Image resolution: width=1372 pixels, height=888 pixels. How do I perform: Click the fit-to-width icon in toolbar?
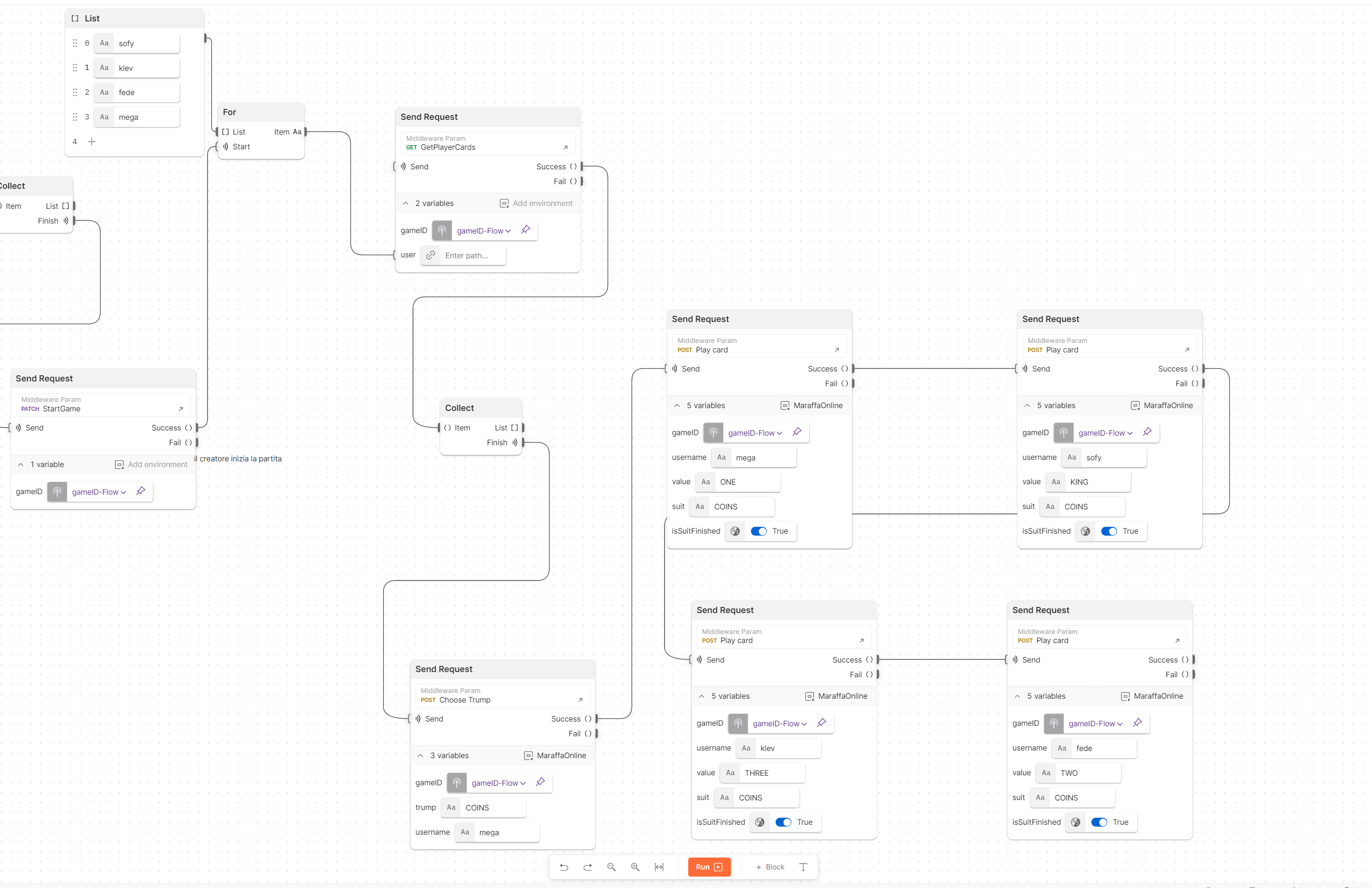[659, 867]
